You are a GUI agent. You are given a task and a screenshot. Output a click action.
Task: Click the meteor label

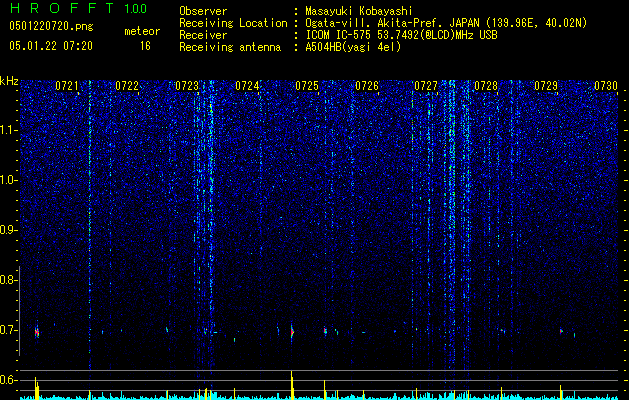142,31
